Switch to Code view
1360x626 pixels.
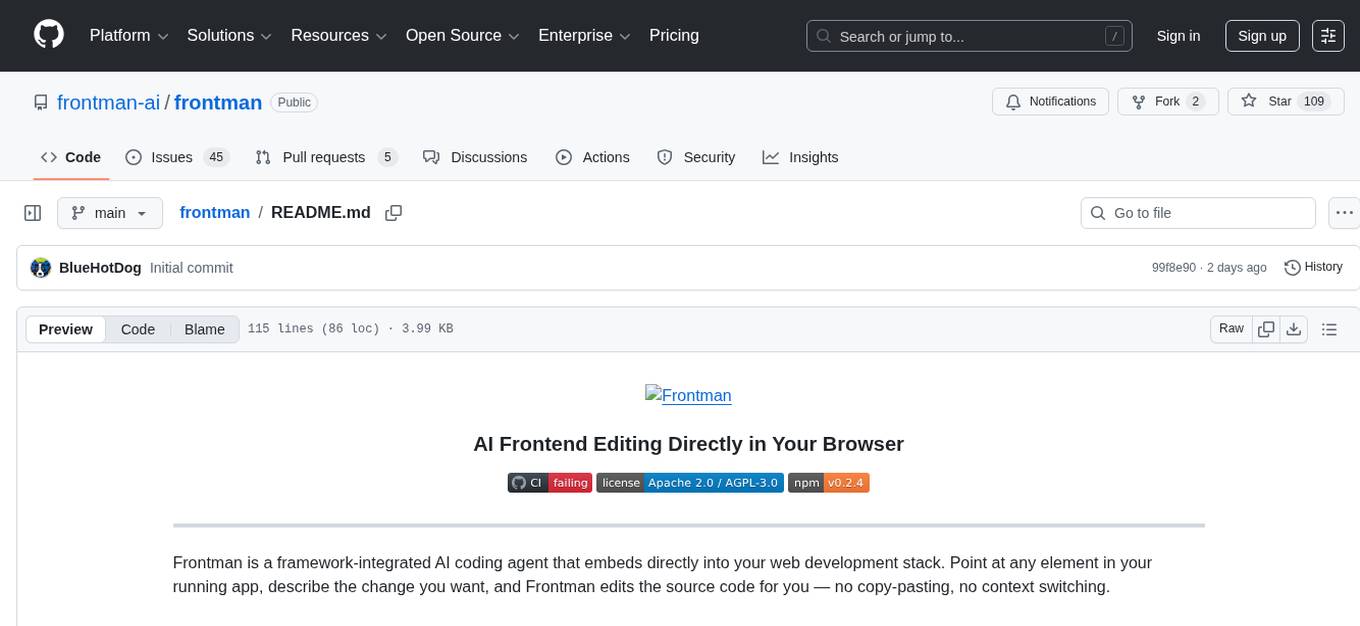(138, 329)
